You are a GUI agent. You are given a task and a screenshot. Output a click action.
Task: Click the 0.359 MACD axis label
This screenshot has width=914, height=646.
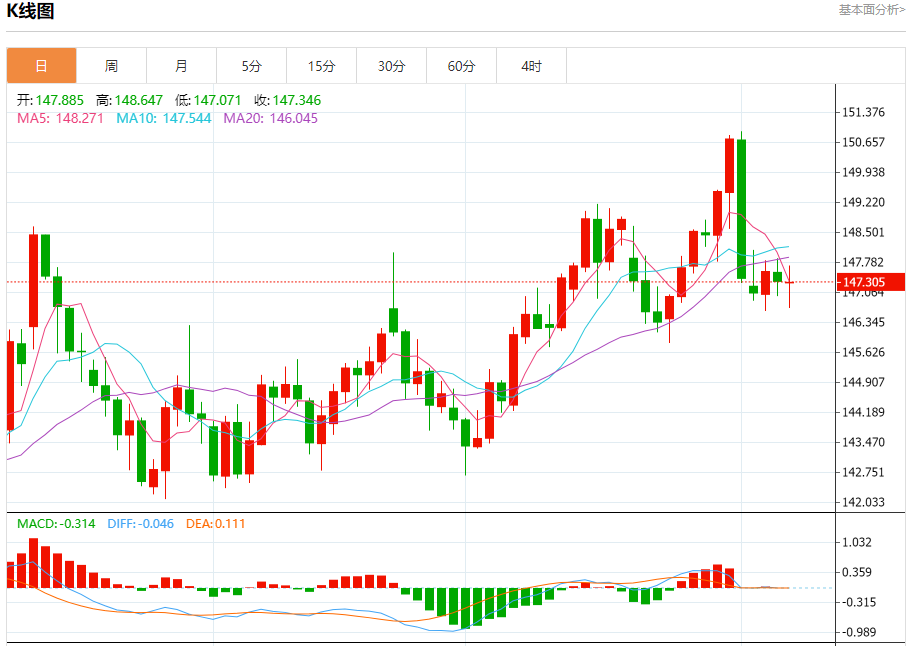(x=857, y=572)
